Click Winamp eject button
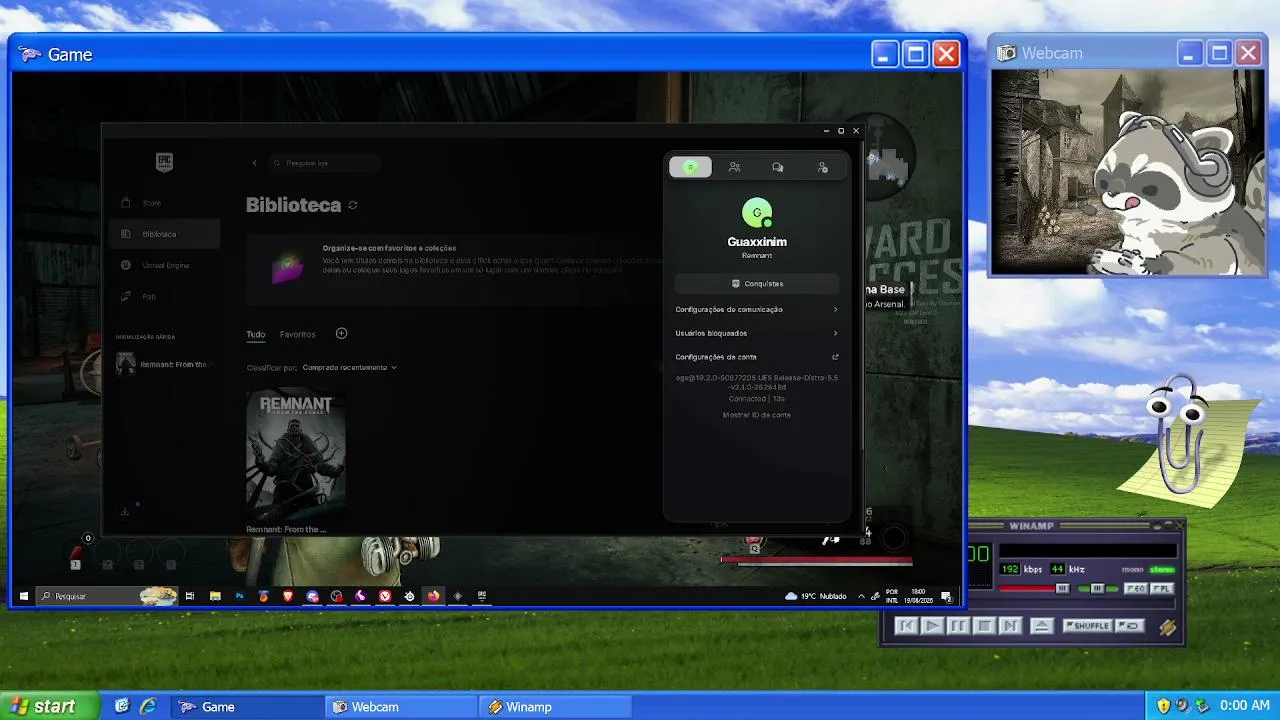The image size is (1280, 720). pyautogui.click(x=1041, y=626)
